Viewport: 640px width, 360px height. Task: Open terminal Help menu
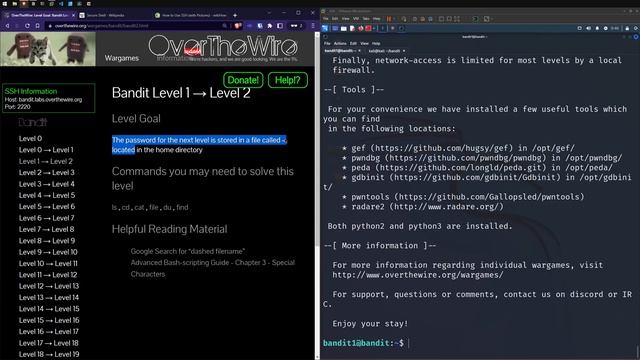click(376, 43)
